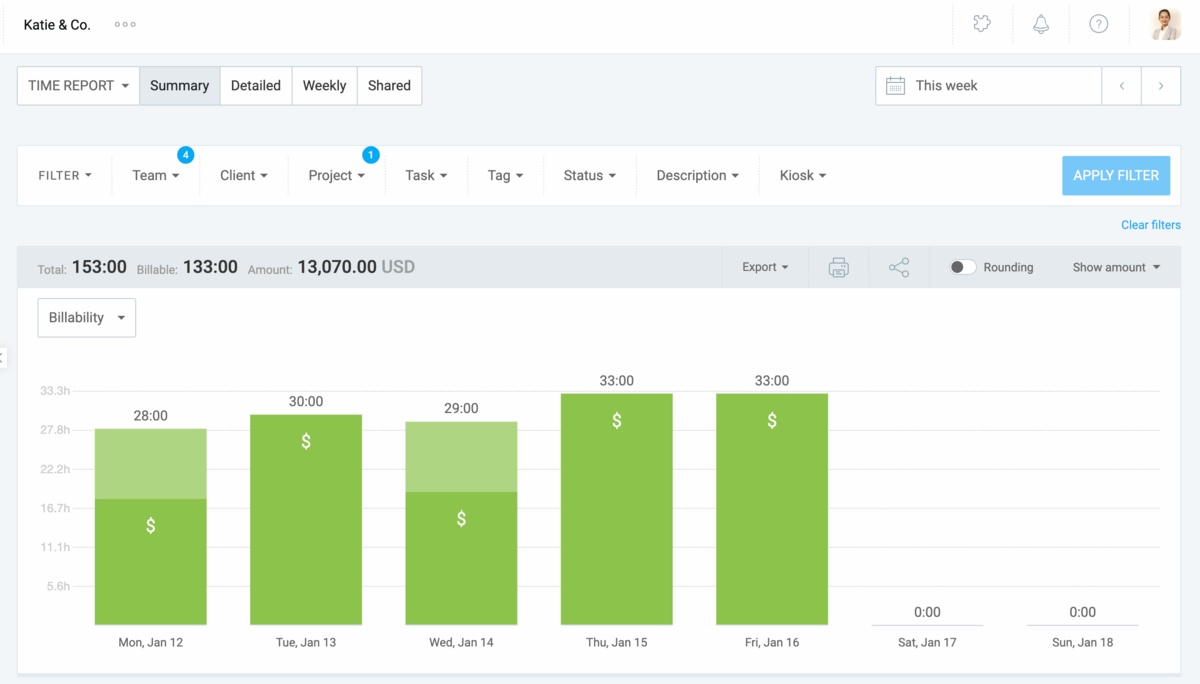1200x684 pixels.
Task: Open the Billability dropdown
Action: pyautogui.click(x=86, y=317)
